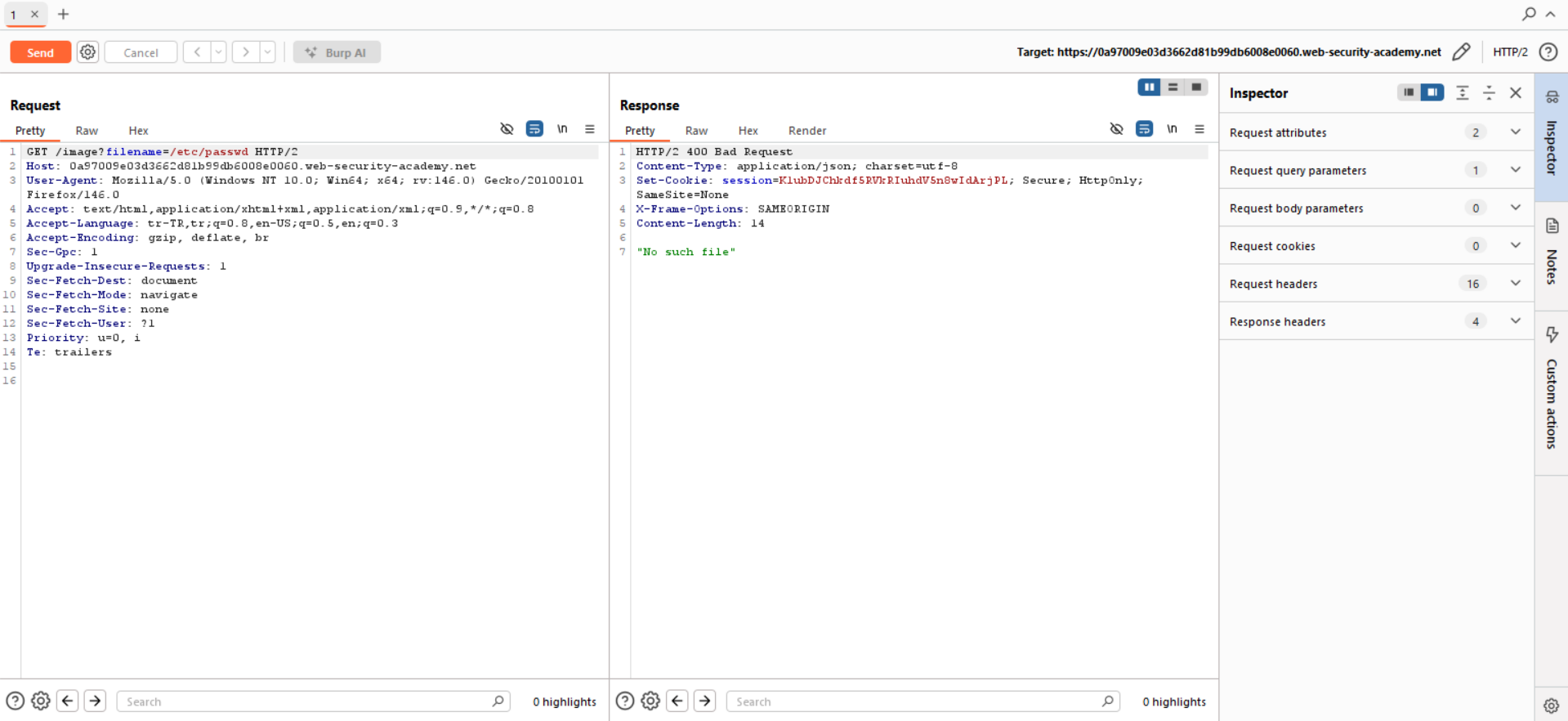This screenshot has height=721, width=1568.
Task: Click the Cancel button
Action: click(x=141, y=52)
